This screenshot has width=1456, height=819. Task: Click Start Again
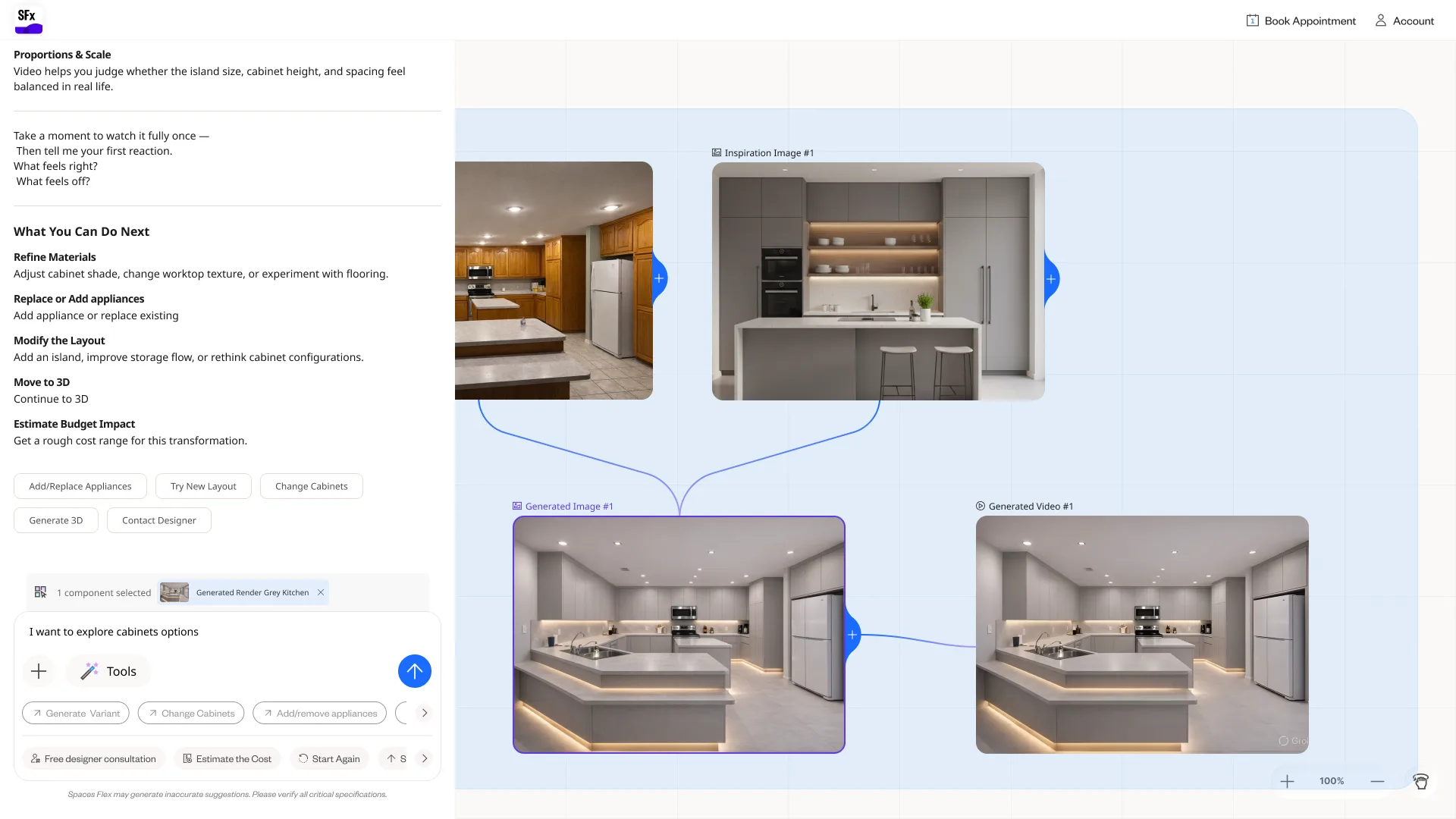tap(329, 759)
